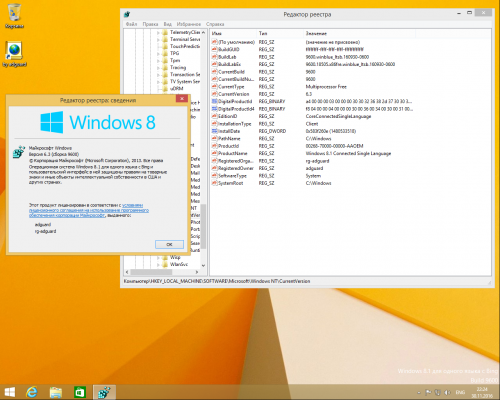Click the WlanSvc folder icon in tree
Screen dimensions: 500x400
[x=165, y=264]
